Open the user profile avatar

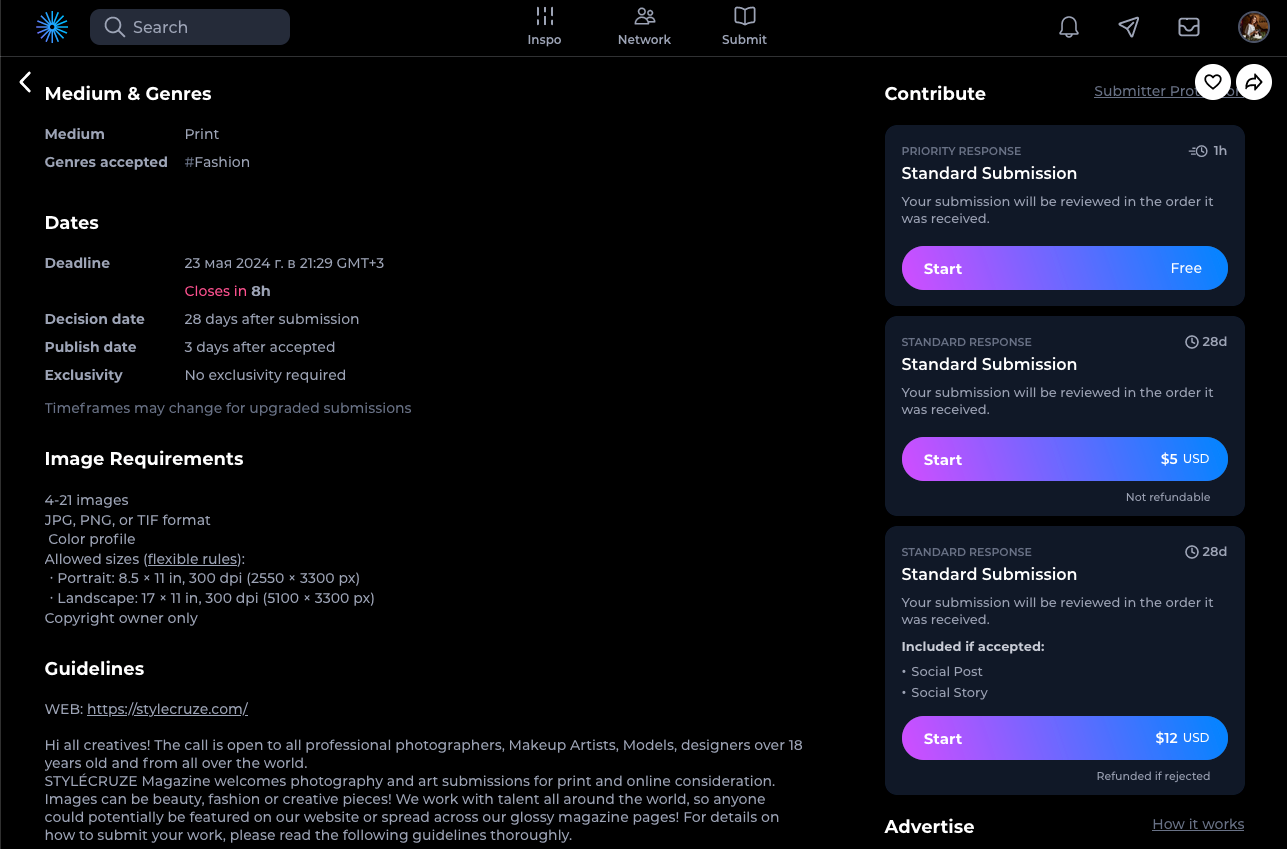[x=1253, y=27]
